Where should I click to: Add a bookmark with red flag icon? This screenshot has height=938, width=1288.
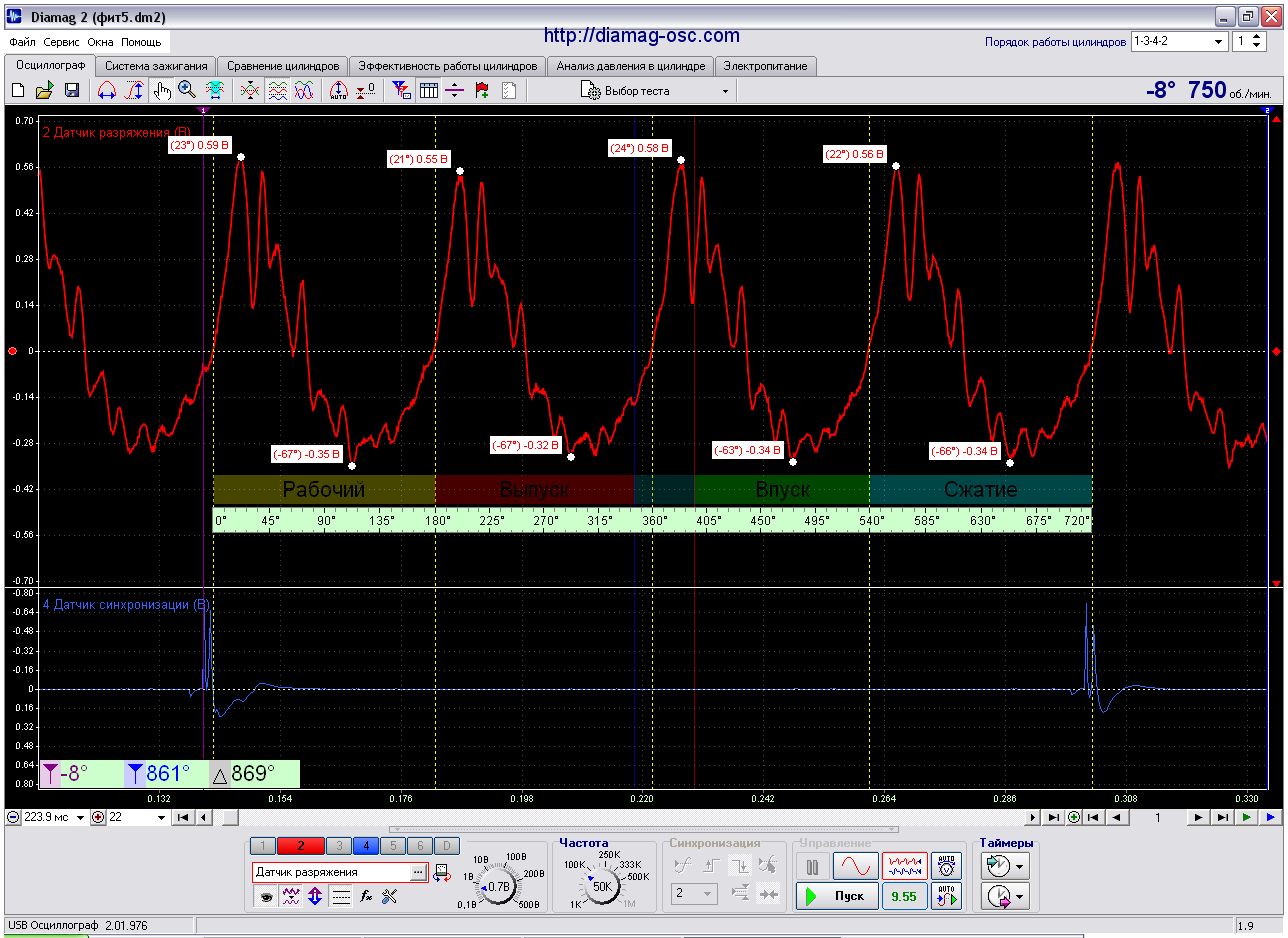click(482, 91)
